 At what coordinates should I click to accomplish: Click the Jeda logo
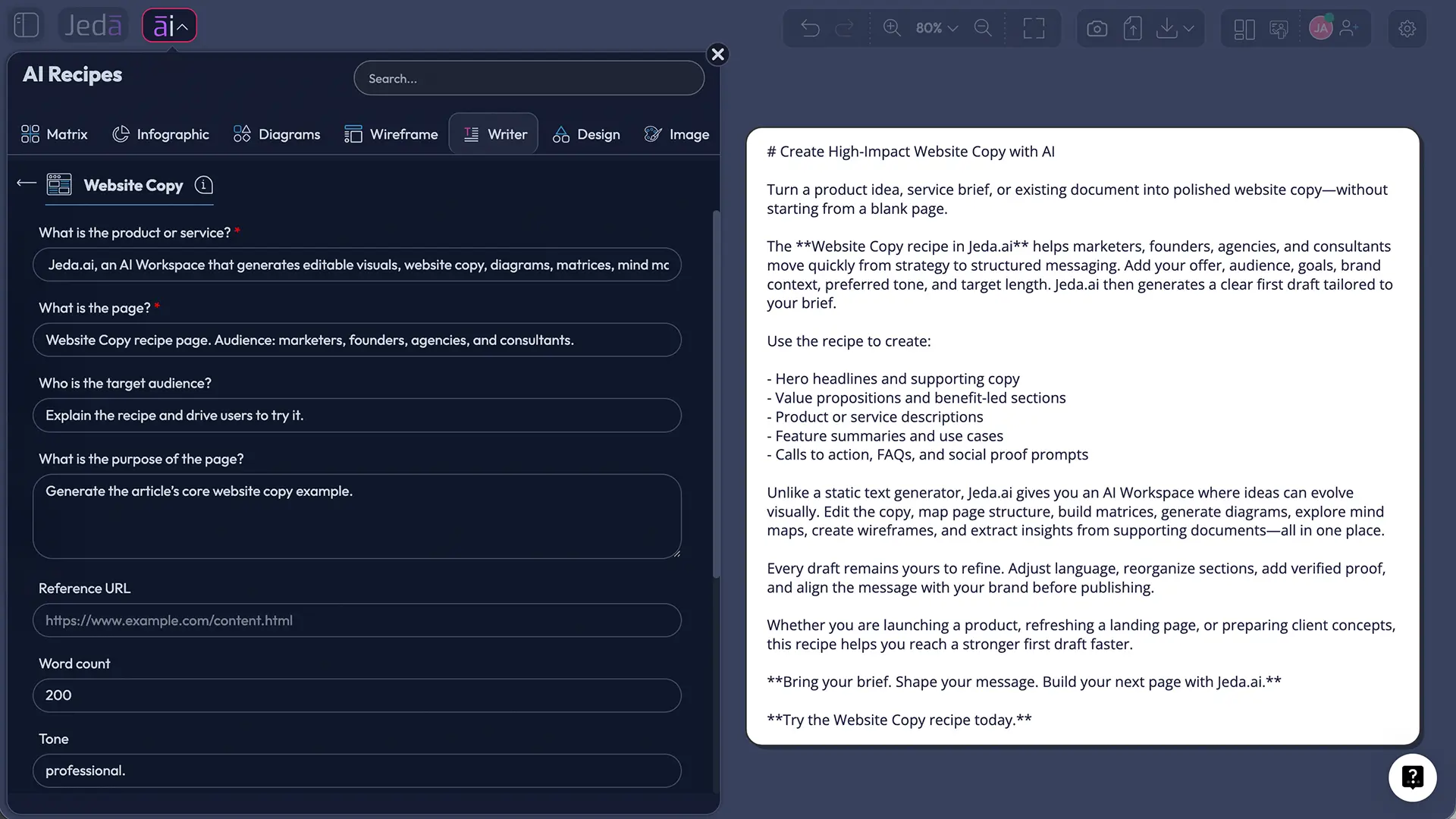(93, 26)
